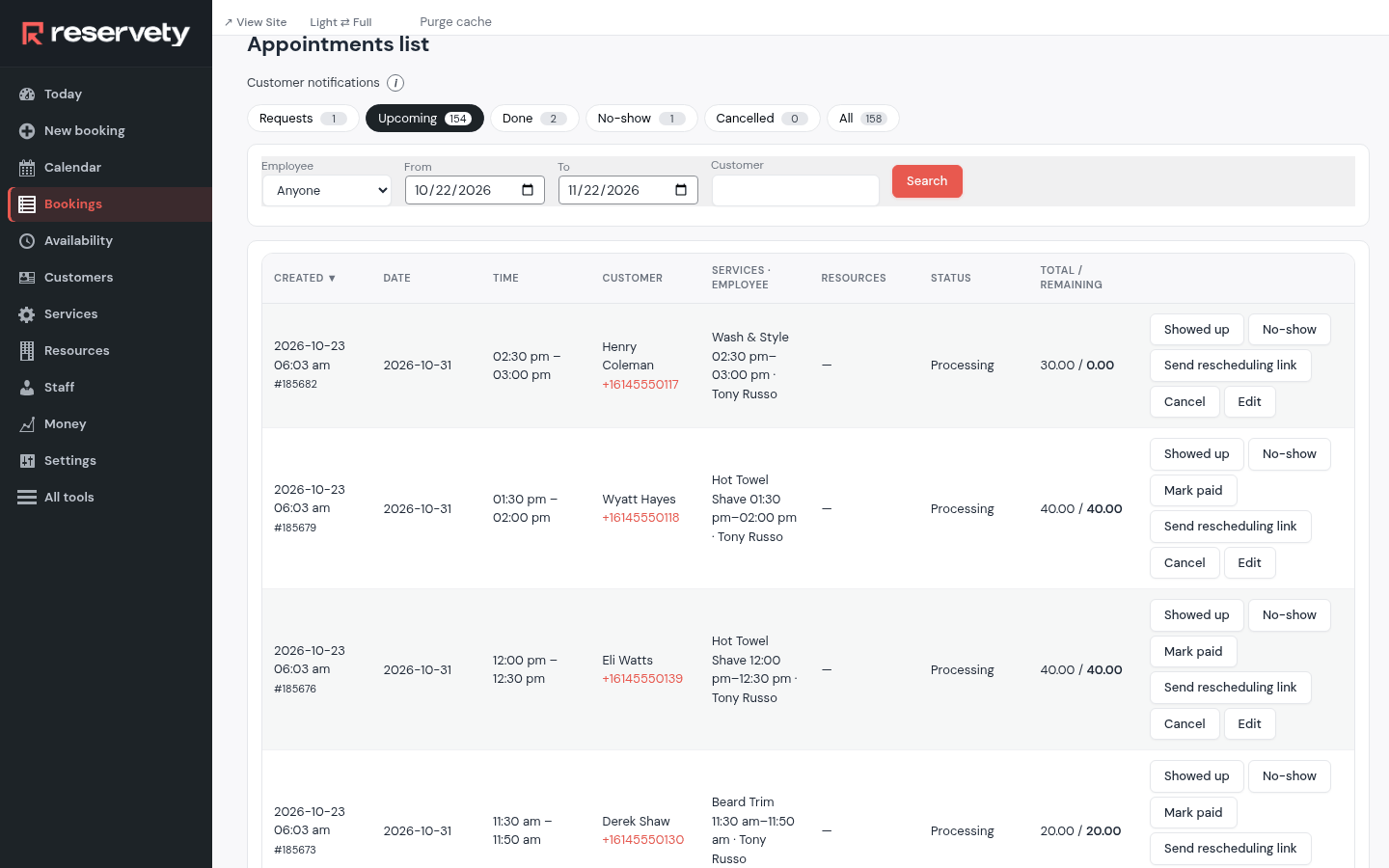
Task: Open the To date calendar picker icon
Action: [681, 190]
